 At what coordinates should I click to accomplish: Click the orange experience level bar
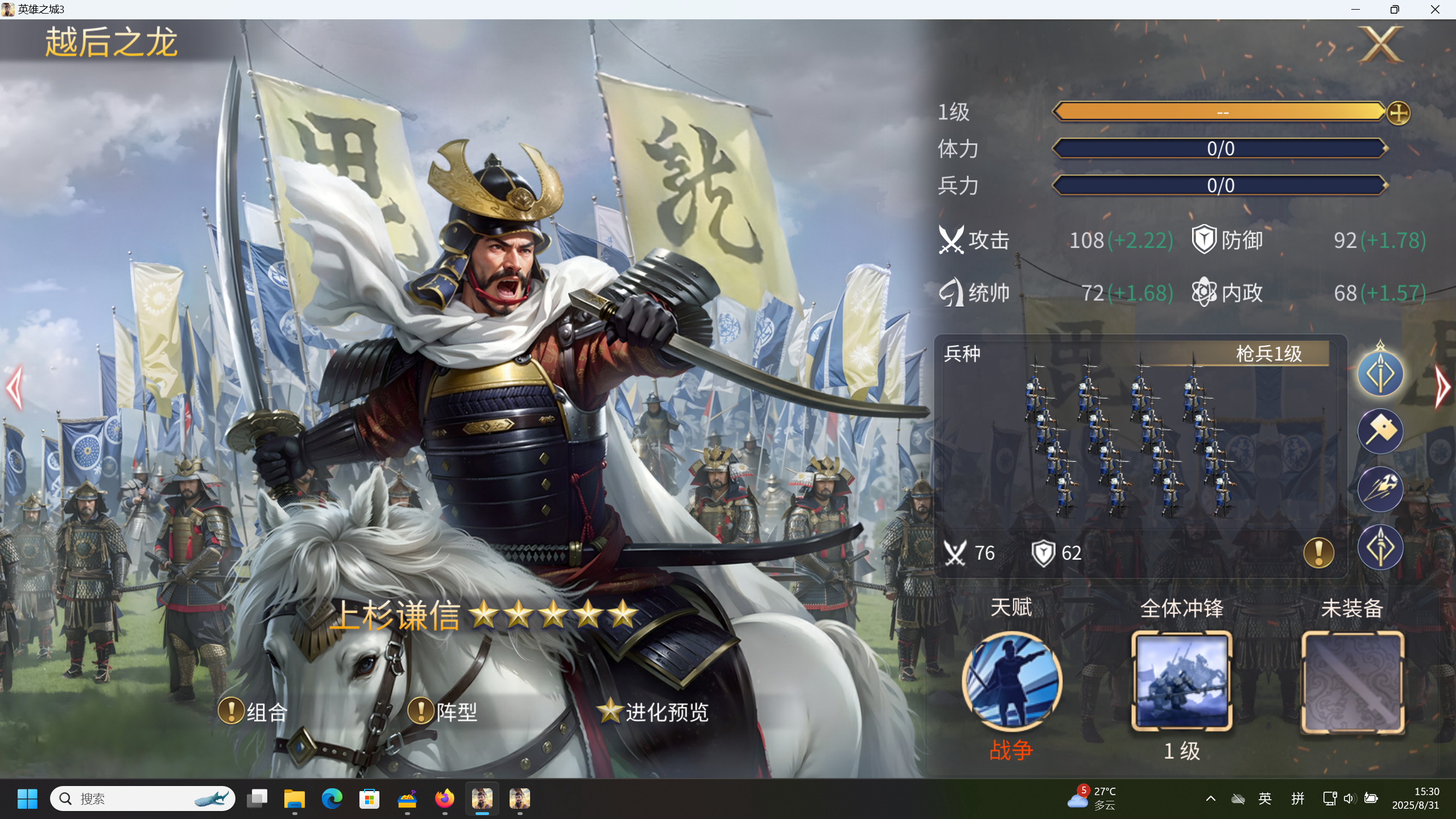tap(1220, 112)
